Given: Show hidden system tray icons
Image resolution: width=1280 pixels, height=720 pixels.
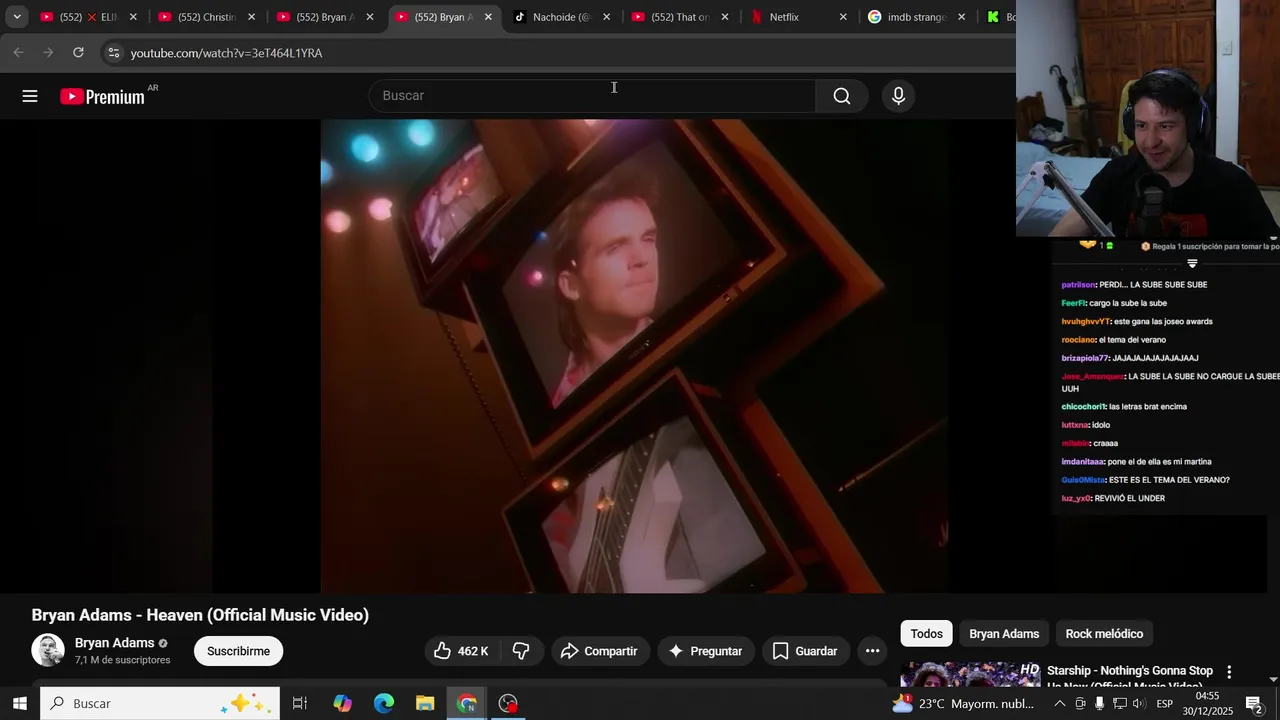Looking at the screenshot, I should coord(1060,703).
